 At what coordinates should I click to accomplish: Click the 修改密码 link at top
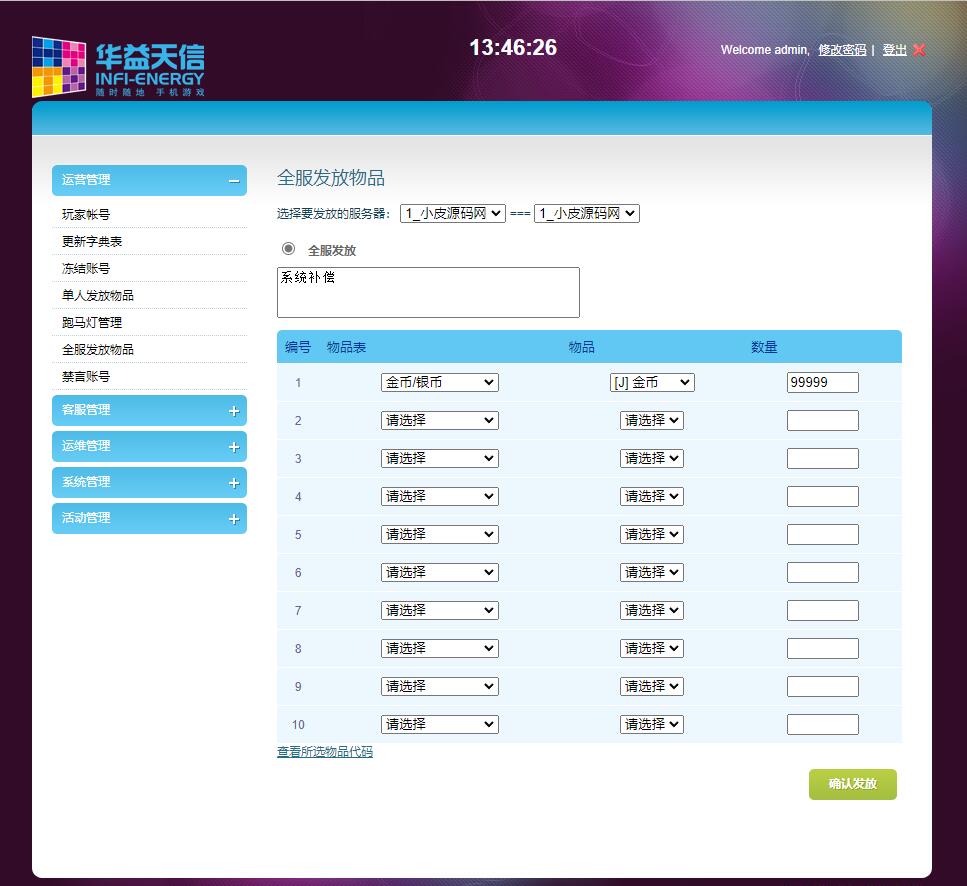[x=841, y=50]
